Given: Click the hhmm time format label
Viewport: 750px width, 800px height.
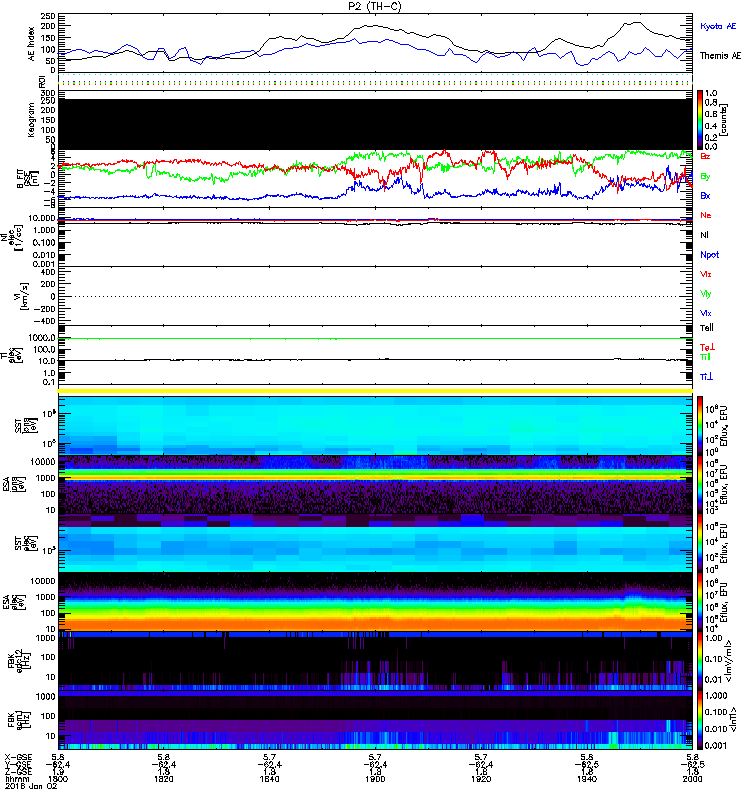Looking at the screenshot, I should click(17, 779).
